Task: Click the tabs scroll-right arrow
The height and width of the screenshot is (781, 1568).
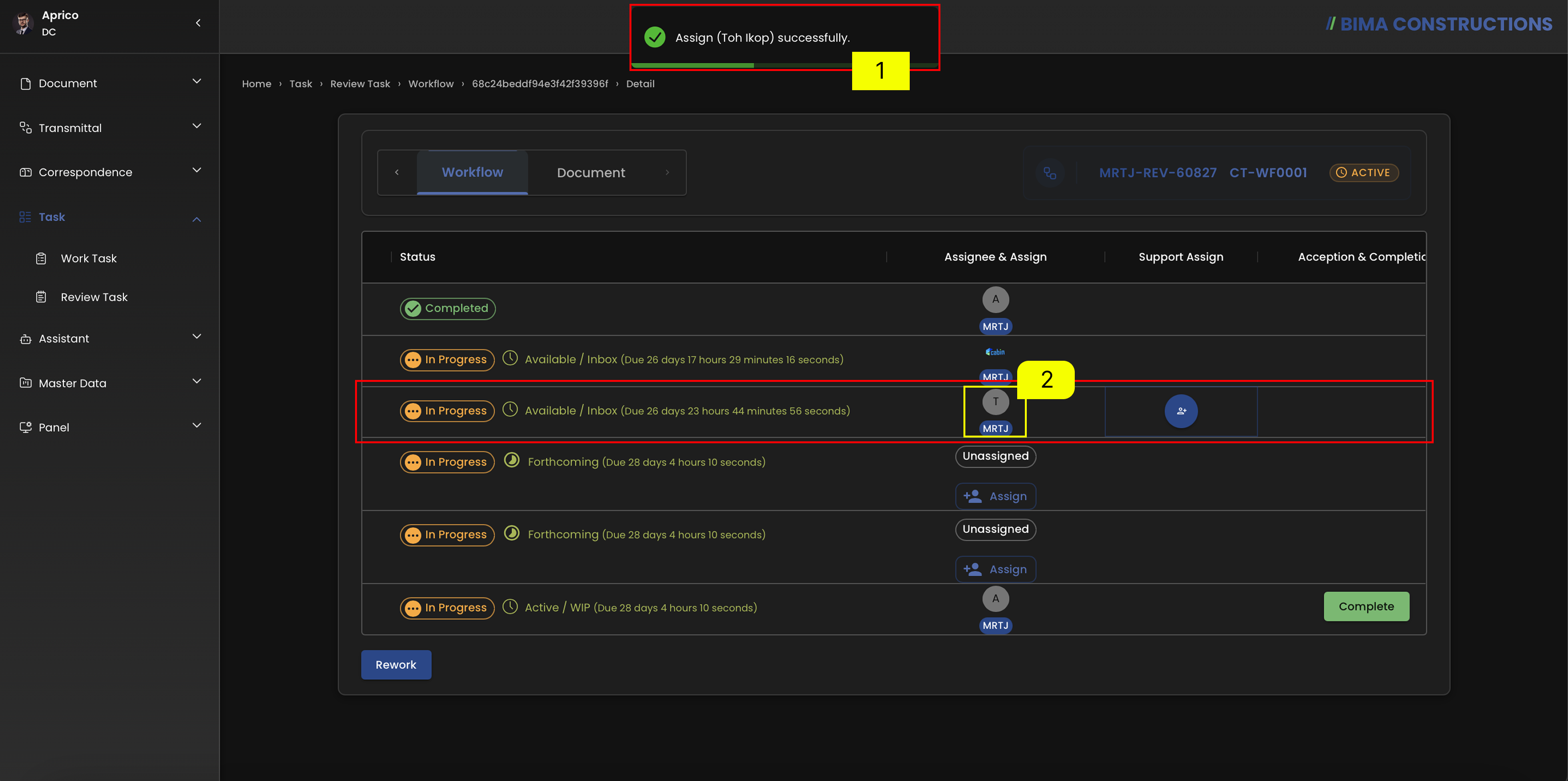Action: 667,172
